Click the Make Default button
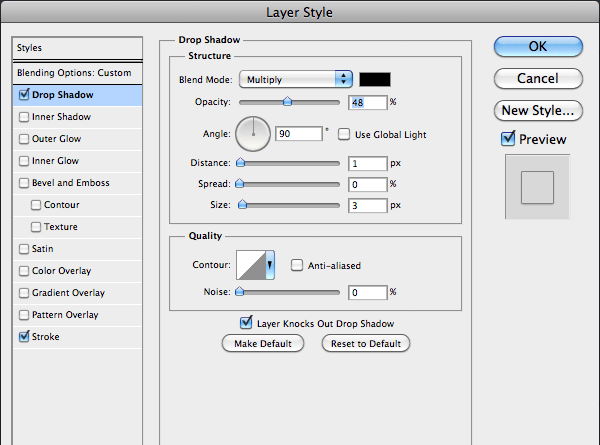Image resolution: width=600 pixels, height=445 pixels. pos(263,343)
